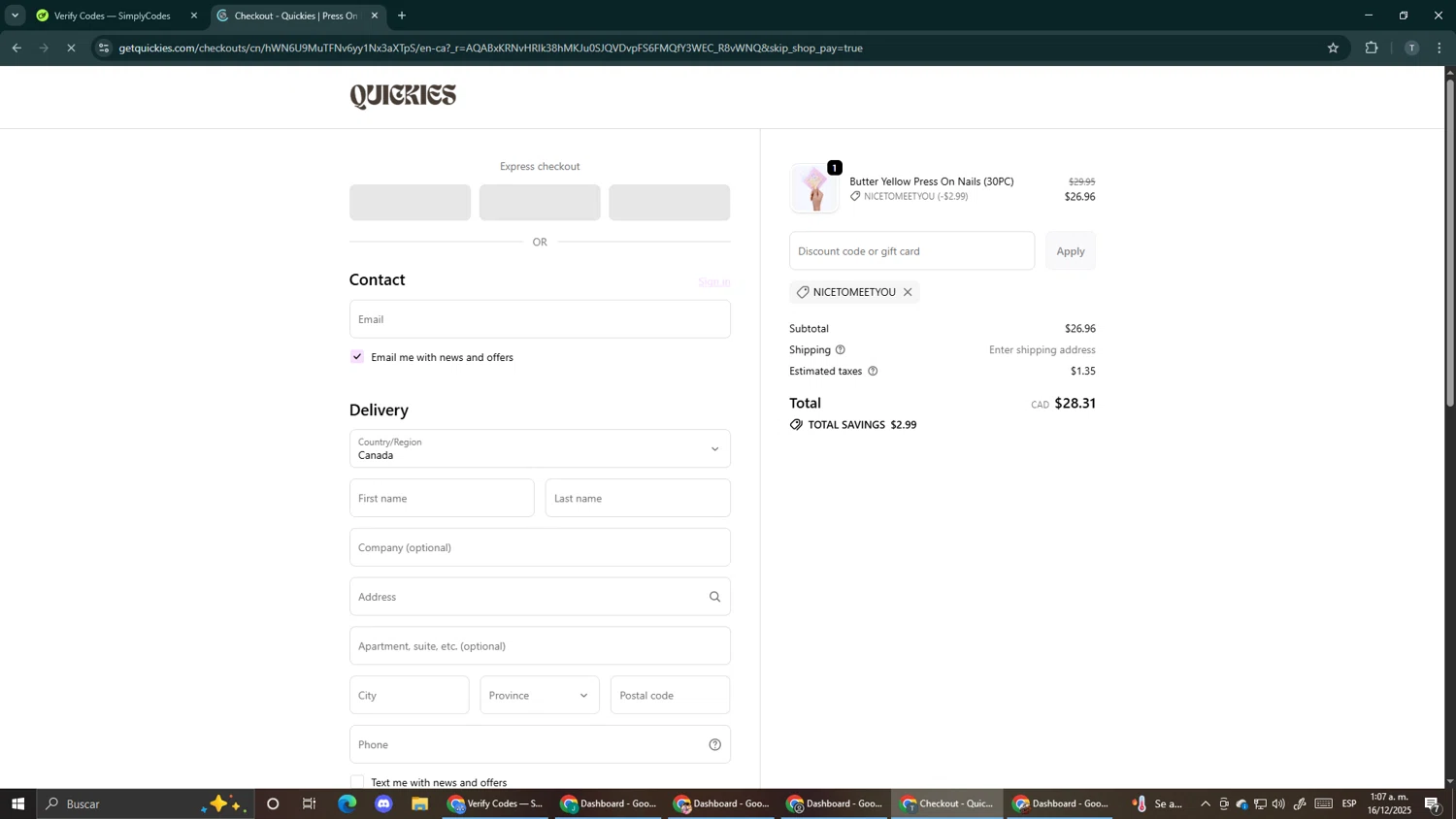Bookmark this page with the star icon
Screen dimensions: 1456x819
point(1333,48)
